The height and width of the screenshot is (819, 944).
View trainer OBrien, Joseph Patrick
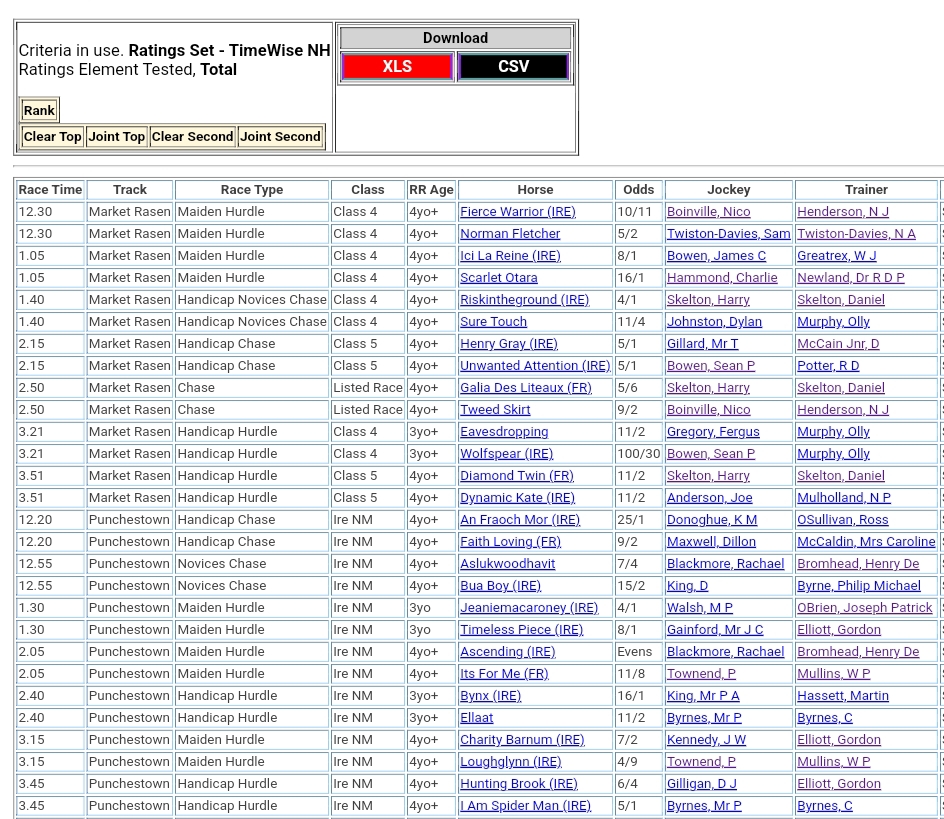(864, 608)
